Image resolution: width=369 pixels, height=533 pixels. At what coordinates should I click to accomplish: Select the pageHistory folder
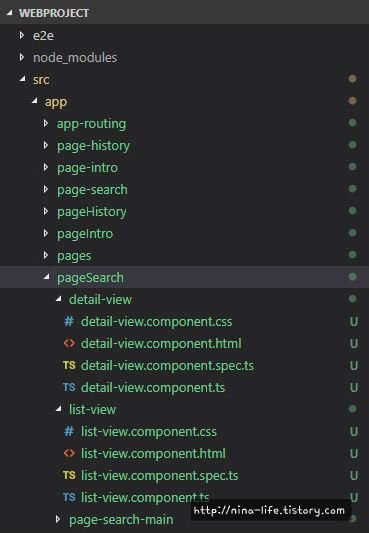(x=92, y=212)
